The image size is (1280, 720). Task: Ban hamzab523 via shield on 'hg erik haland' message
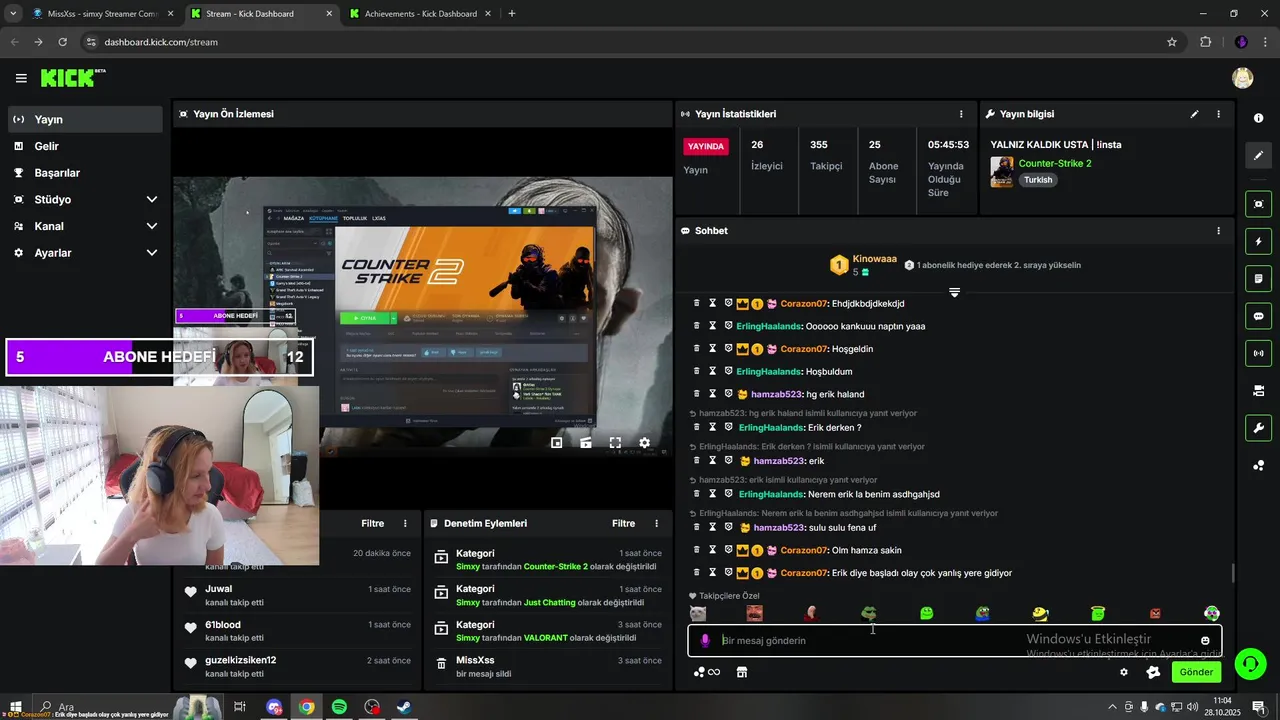[x=729, y=394]
